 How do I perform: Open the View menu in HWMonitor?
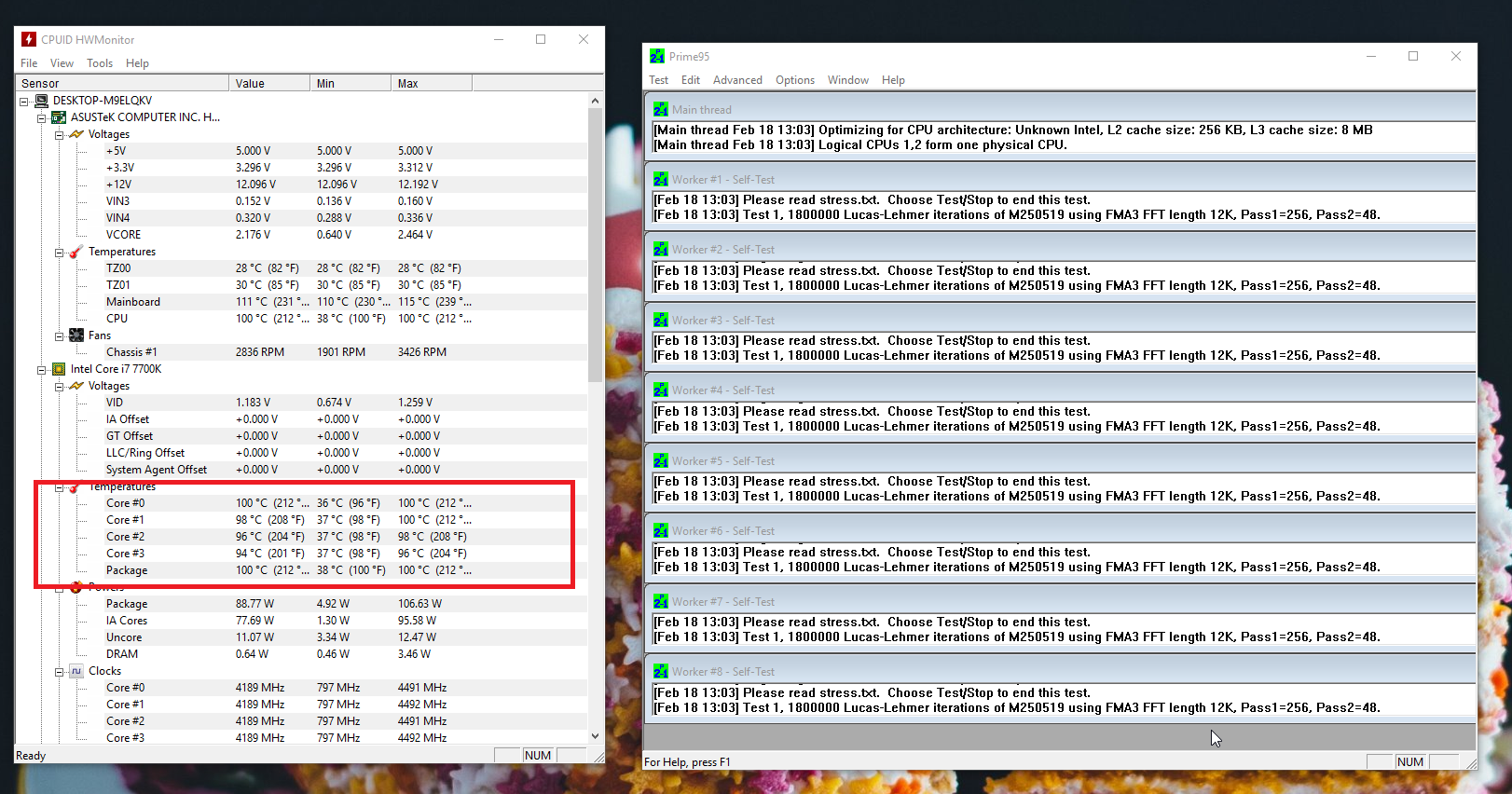62,63
